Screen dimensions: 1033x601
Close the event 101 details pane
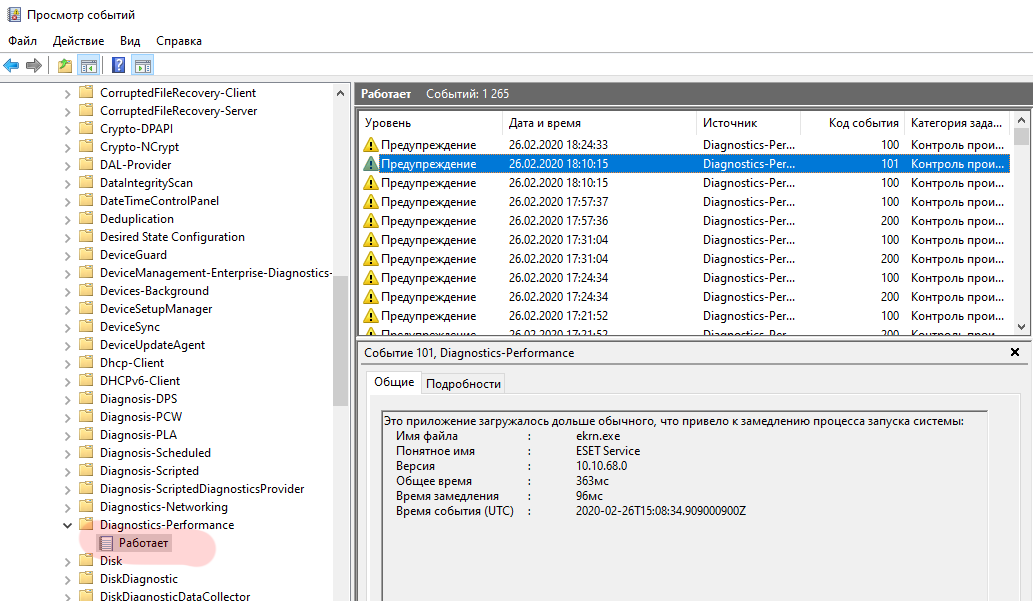pos(1015,353)
